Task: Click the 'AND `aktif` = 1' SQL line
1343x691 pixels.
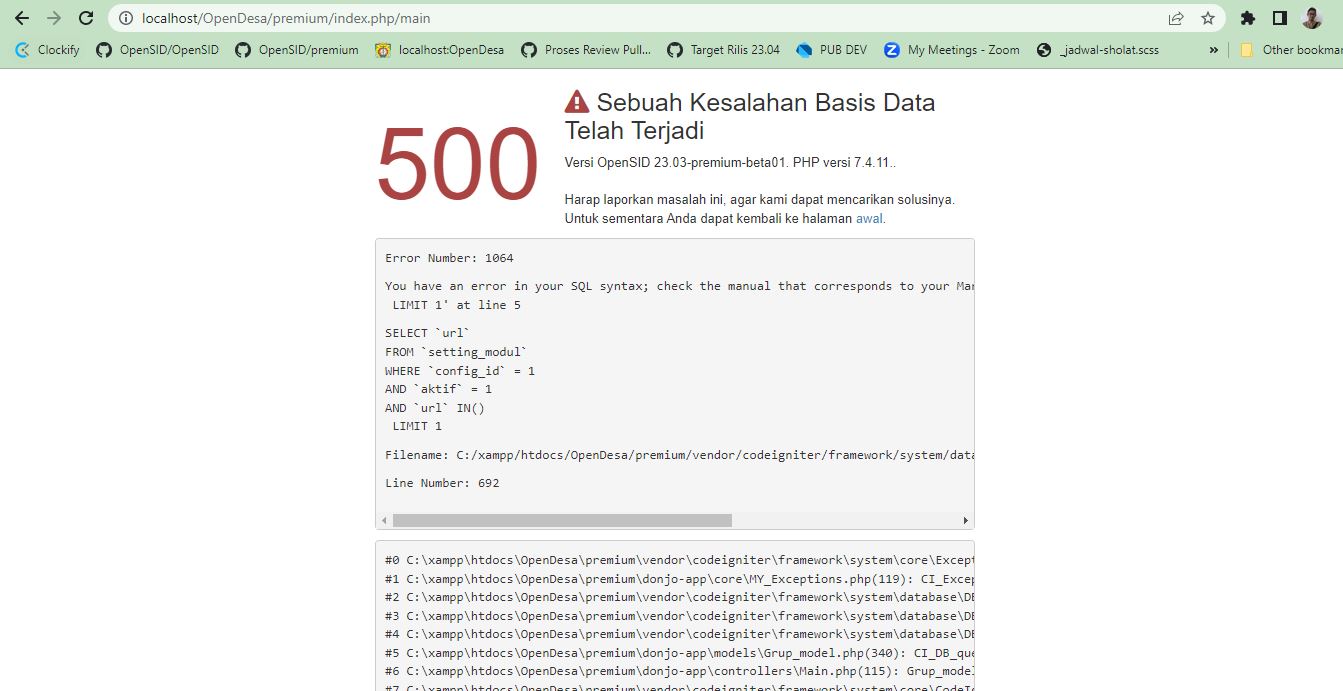Action: coord(438,389)
